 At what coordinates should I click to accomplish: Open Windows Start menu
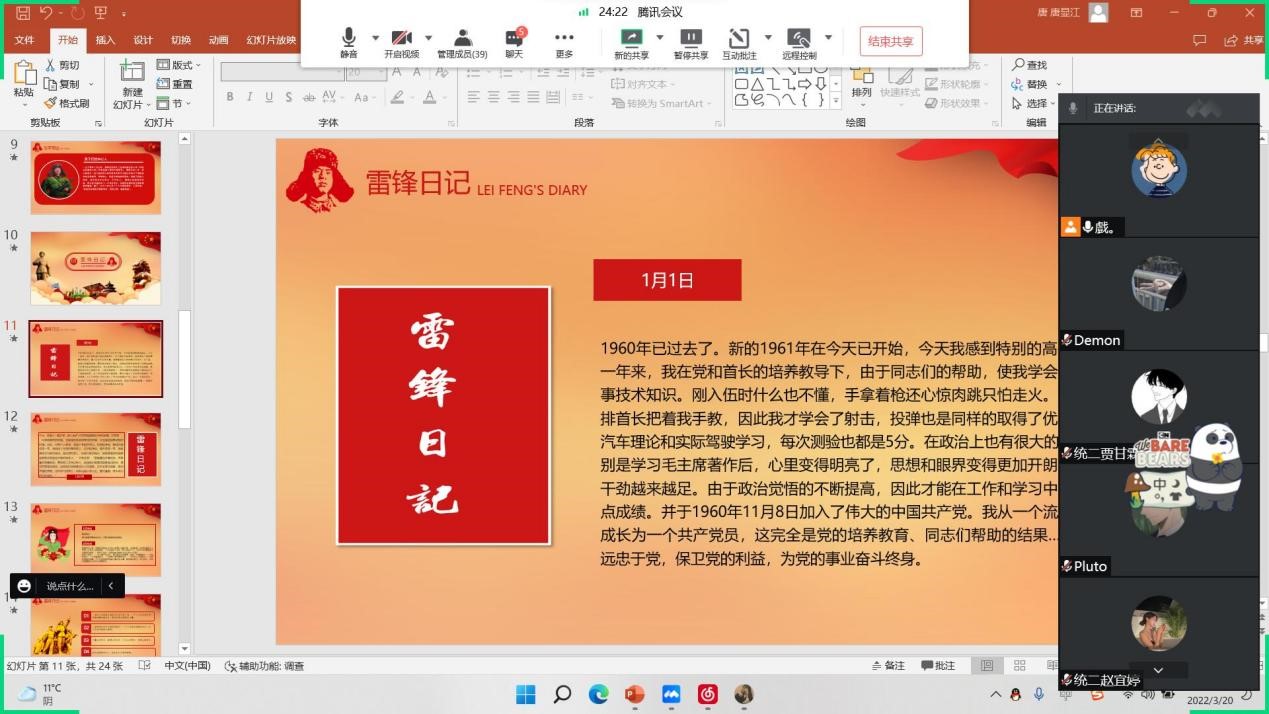coord(525,694)
